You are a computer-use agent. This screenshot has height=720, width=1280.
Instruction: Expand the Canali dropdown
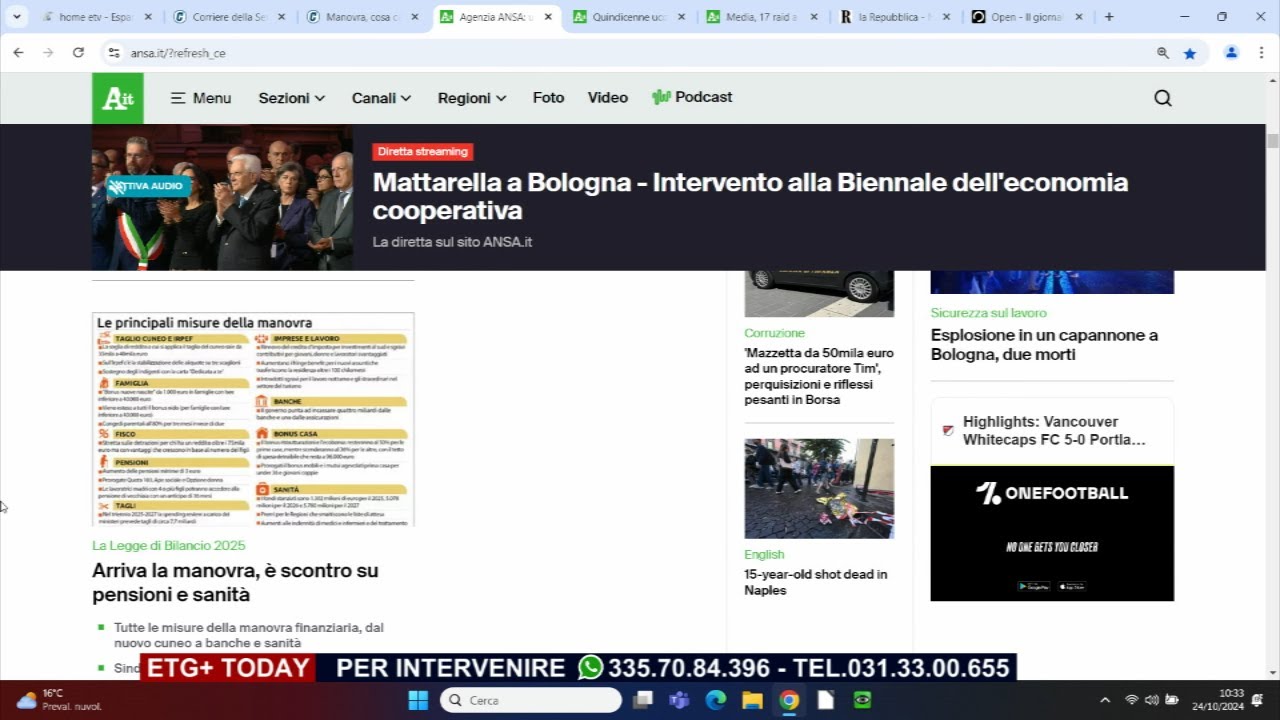click(381, 98)
